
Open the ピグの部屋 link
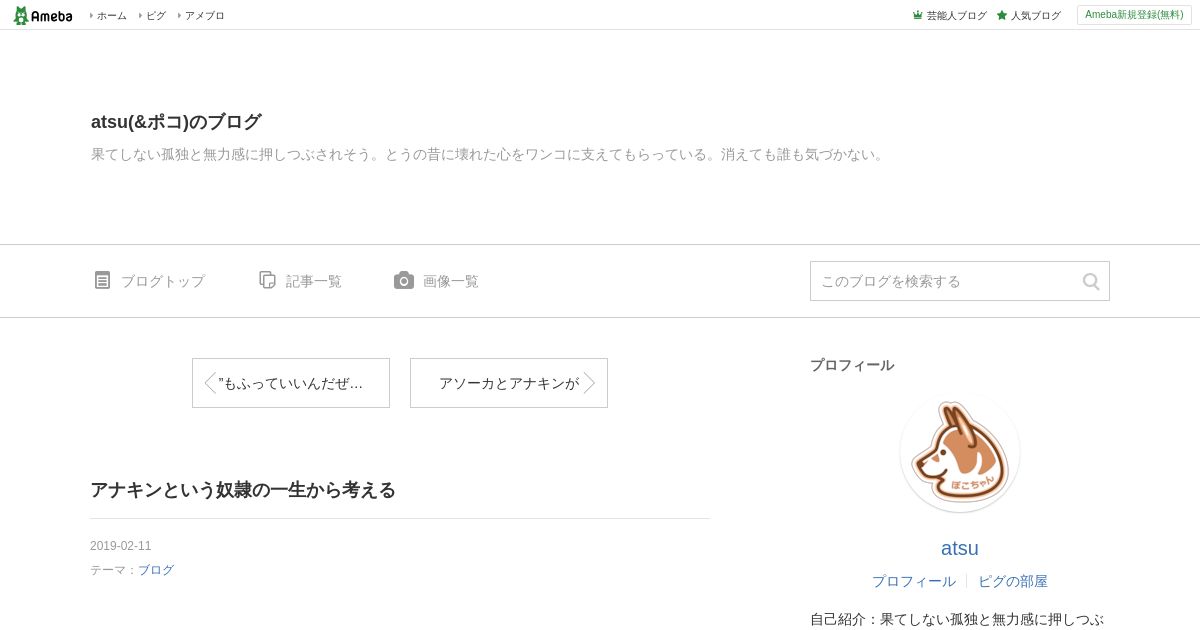(x=1013, y=581)
